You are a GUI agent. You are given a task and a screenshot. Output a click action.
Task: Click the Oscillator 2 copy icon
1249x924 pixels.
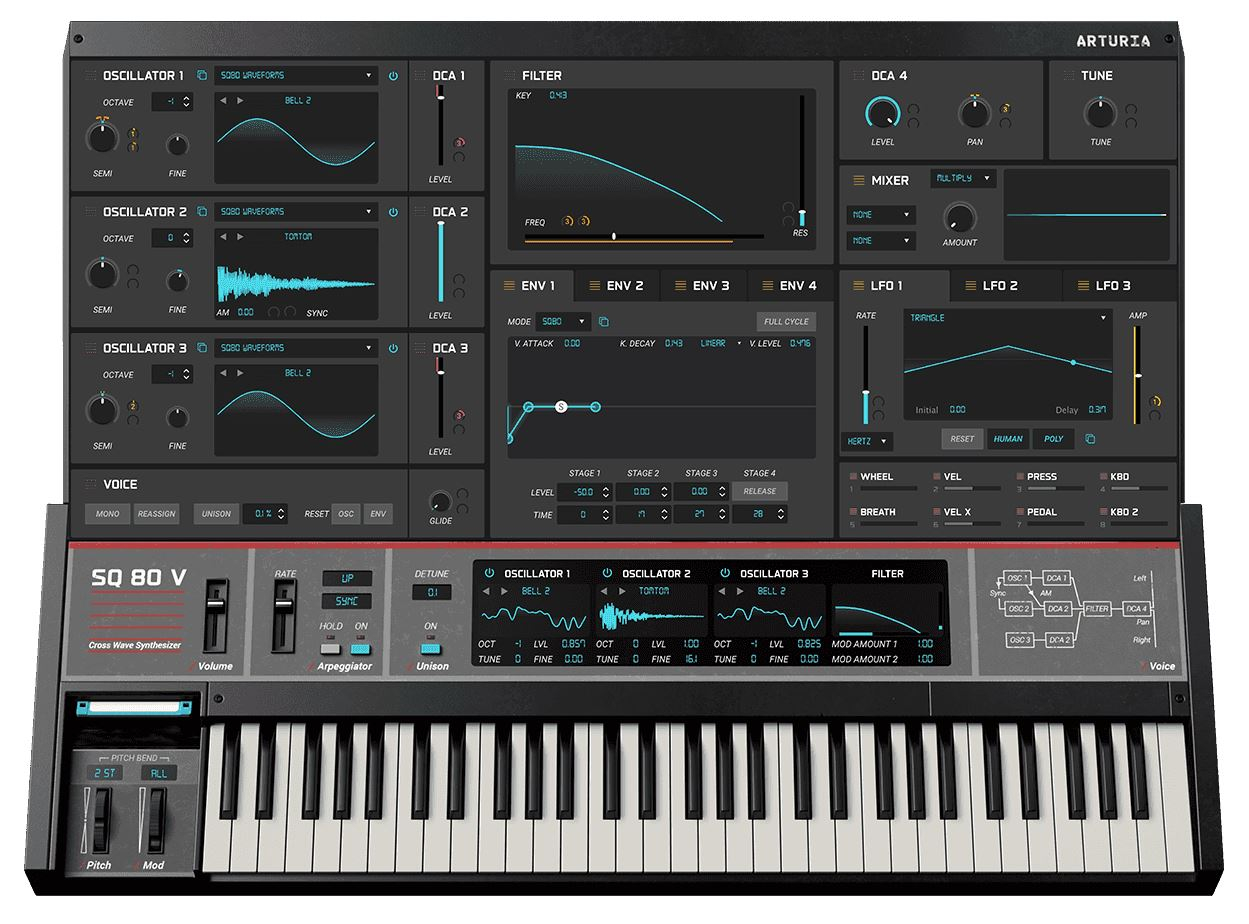(202, 212)
